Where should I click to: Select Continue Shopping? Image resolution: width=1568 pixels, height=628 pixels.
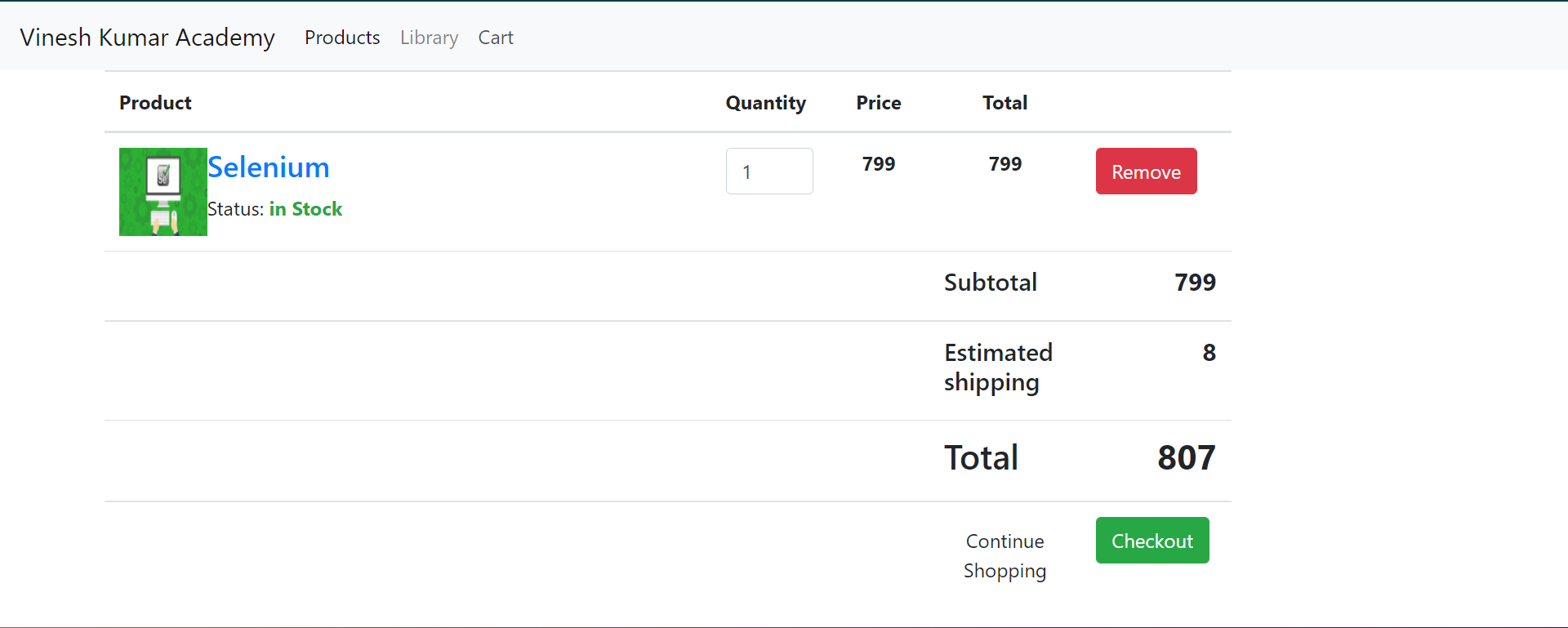(x=1004, y=555)
